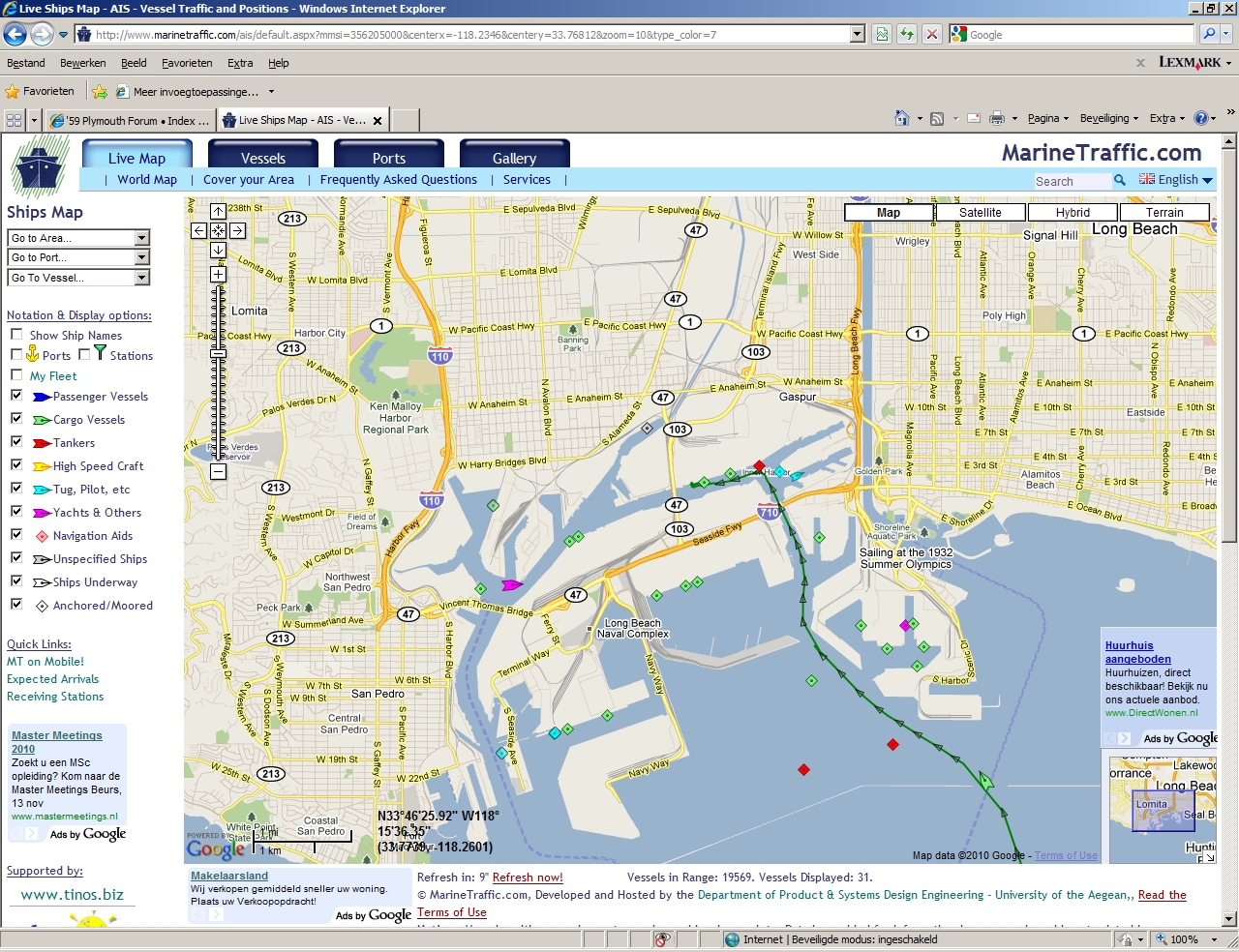The height and width of the screenshot is (952, 1239).
Task: Switch map to Hybrid view
Action: [1073, 213]
